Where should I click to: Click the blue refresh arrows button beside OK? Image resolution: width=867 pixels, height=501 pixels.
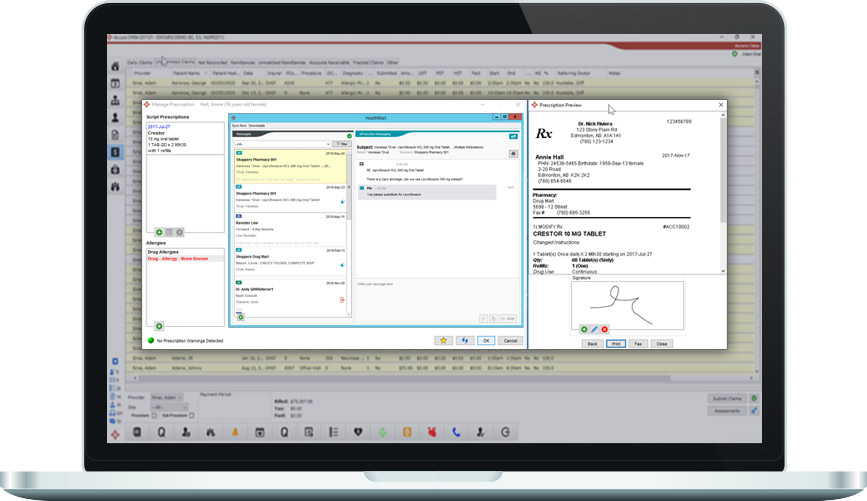pyautogui.click(x=465, y=341)
